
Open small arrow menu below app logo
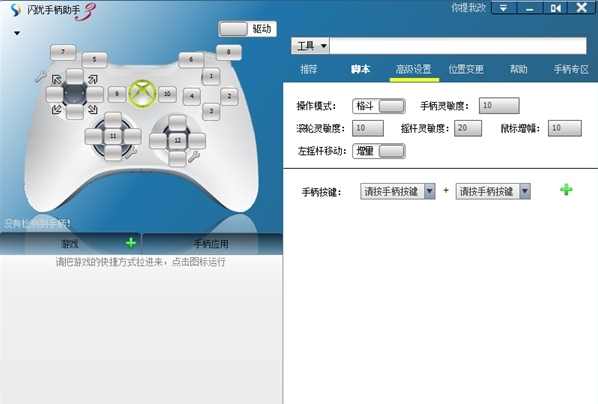coord(17,33)
